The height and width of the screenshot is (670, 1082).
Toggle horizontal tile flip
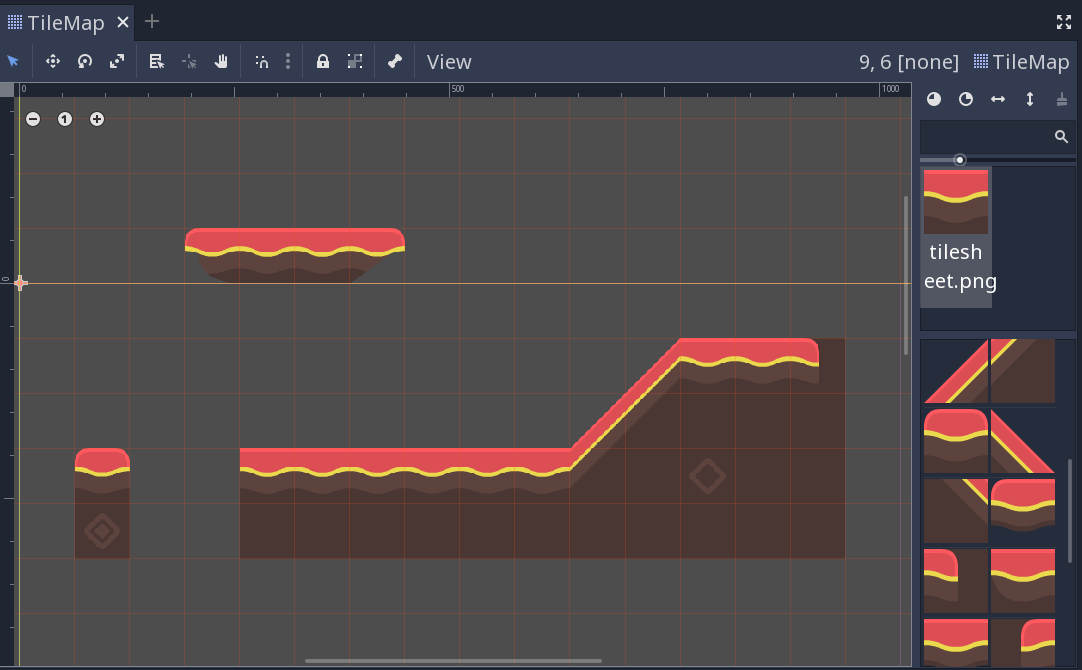click(x=998, y=99)
